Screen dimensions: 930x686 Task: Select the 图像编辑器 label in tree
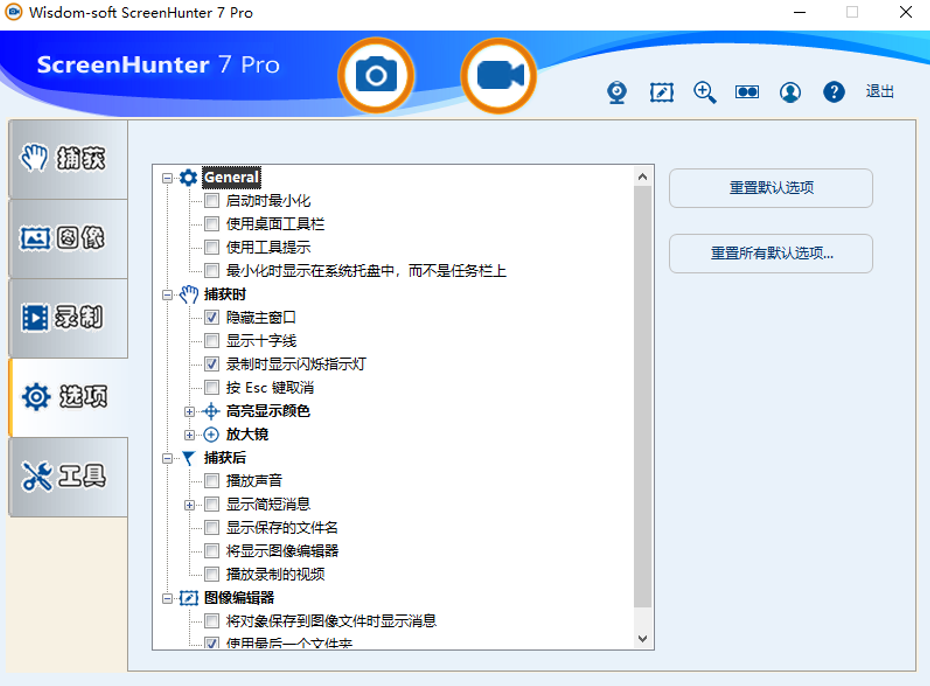(239, 598)
